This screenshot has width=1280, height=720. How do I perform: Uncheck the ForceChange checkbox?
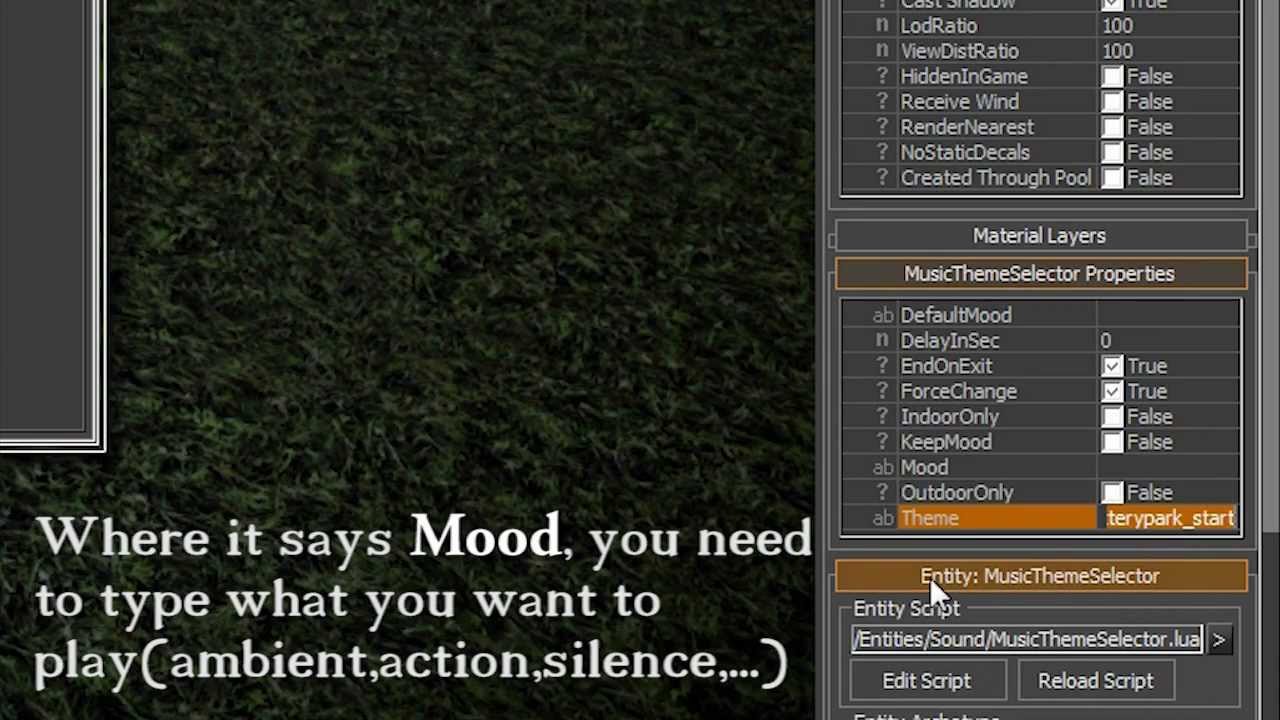[x=1113, y=392]
